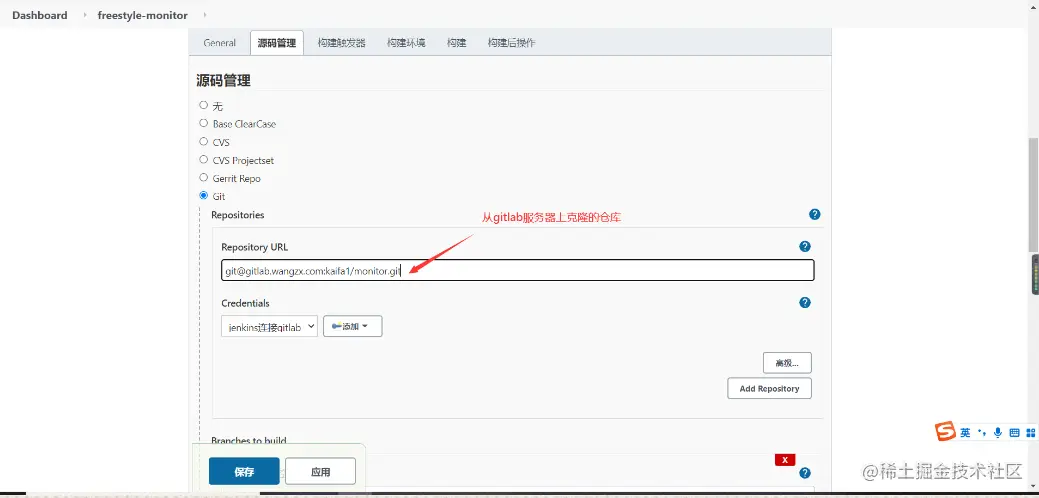Viewport: 1039px width, 498px height.
Task: Open help for the Repositories section
Action: click(x=815, y=215)
